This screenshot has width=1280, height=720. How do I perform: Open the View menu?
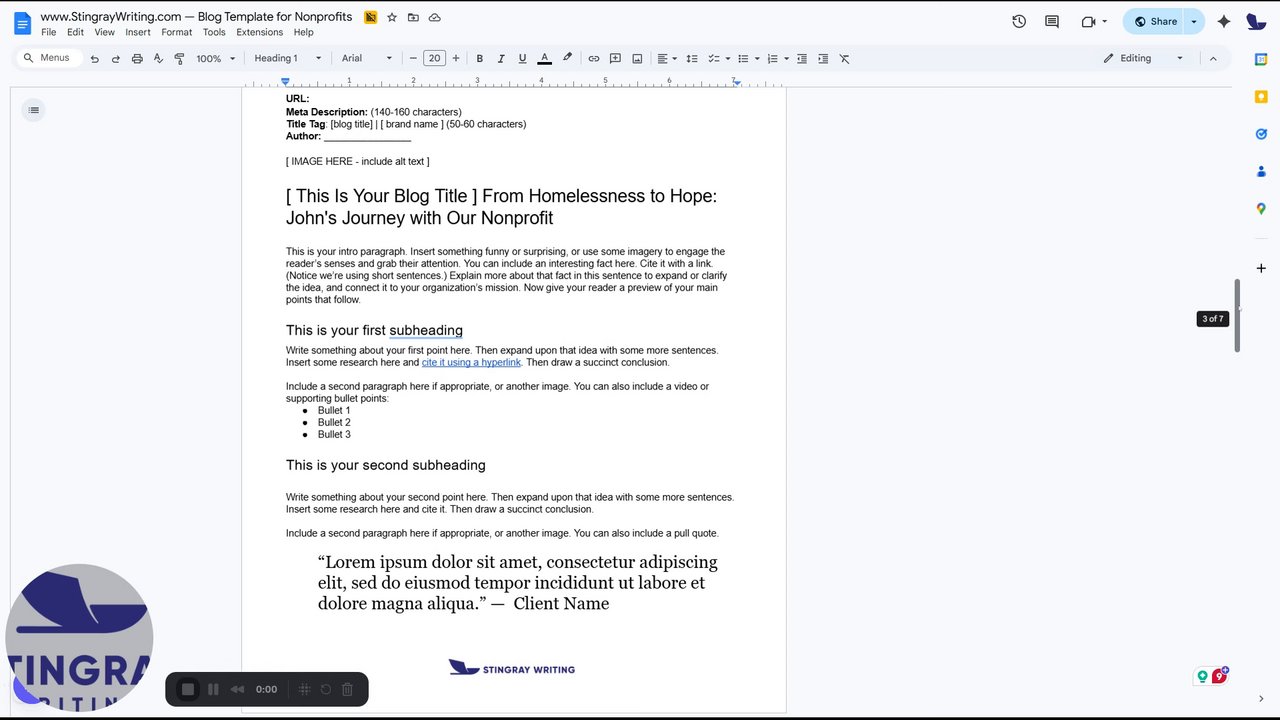point(104,32)
